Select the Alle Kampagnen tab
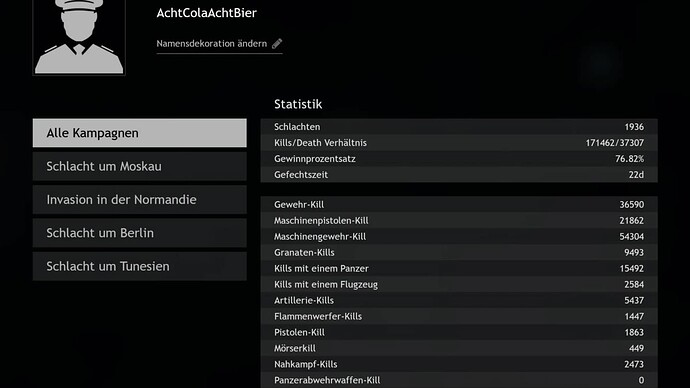 (x=139, y=133)
